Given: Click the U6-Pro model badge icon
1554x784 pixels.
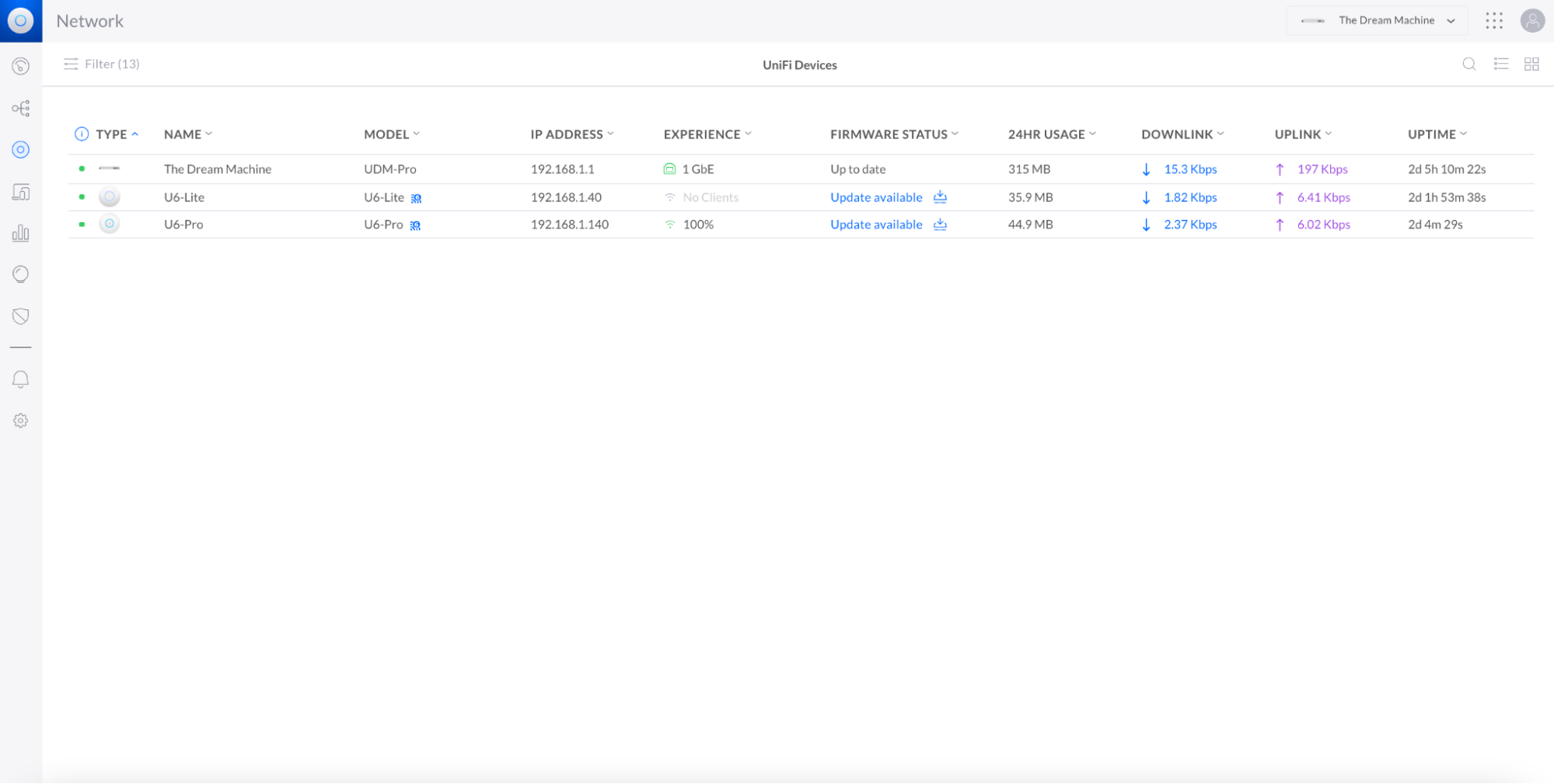Looking at the screenshot, I should coord(415,225).
